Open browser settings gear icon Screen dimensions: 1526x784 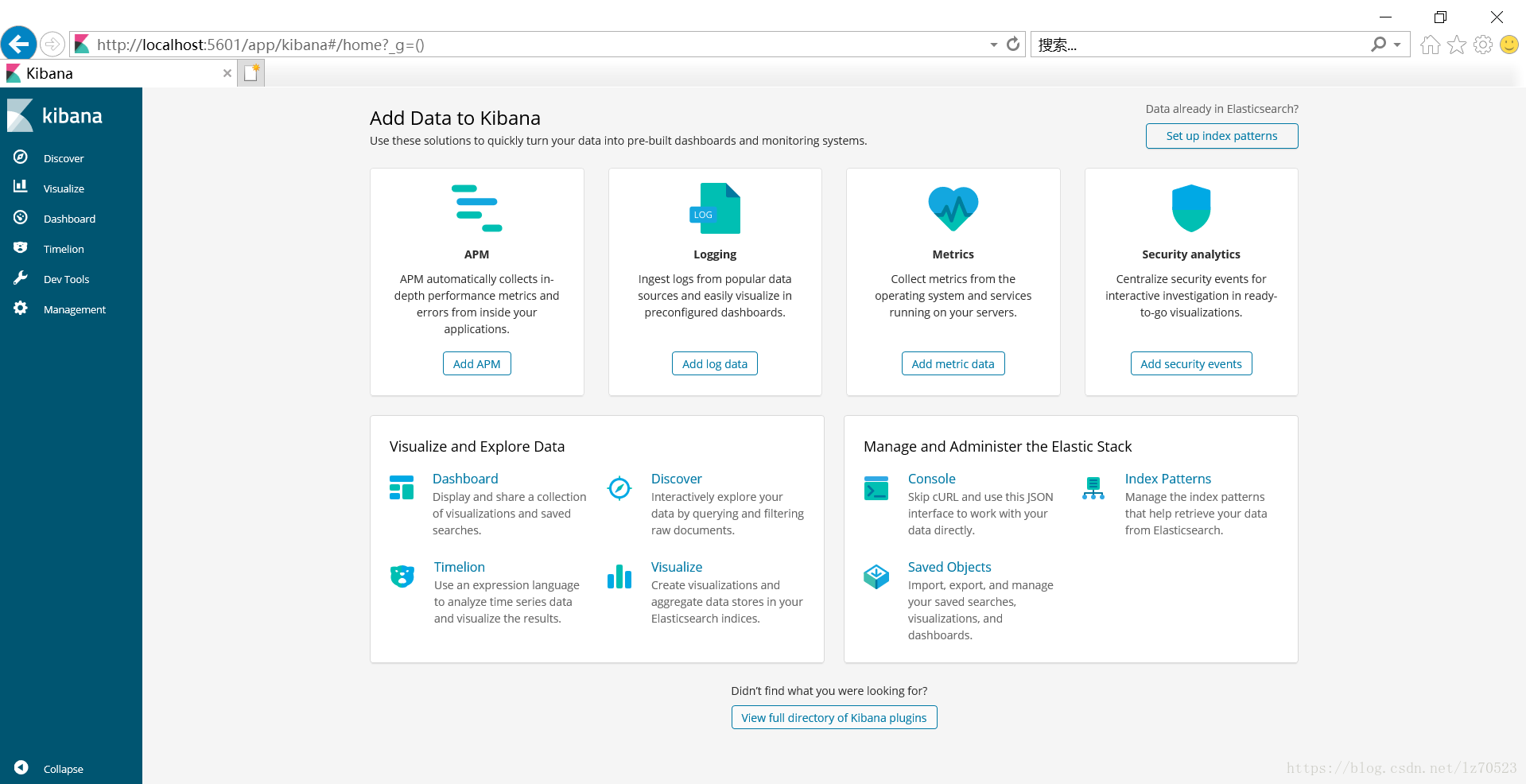tap(1482, 45)
